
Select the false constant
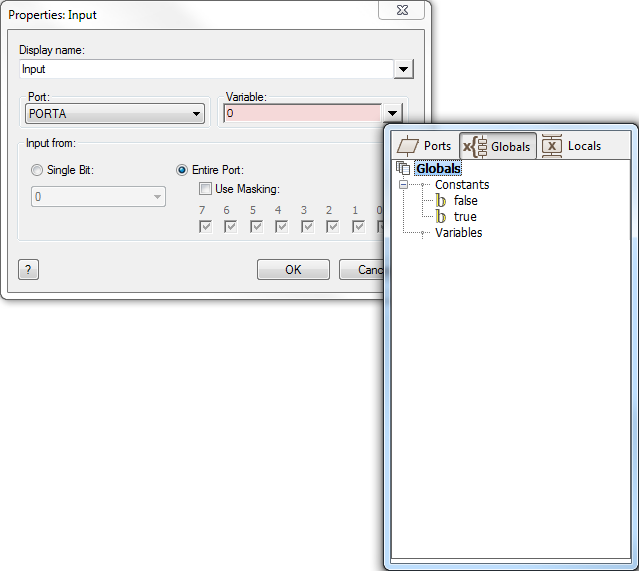click(x=465, y=201)
